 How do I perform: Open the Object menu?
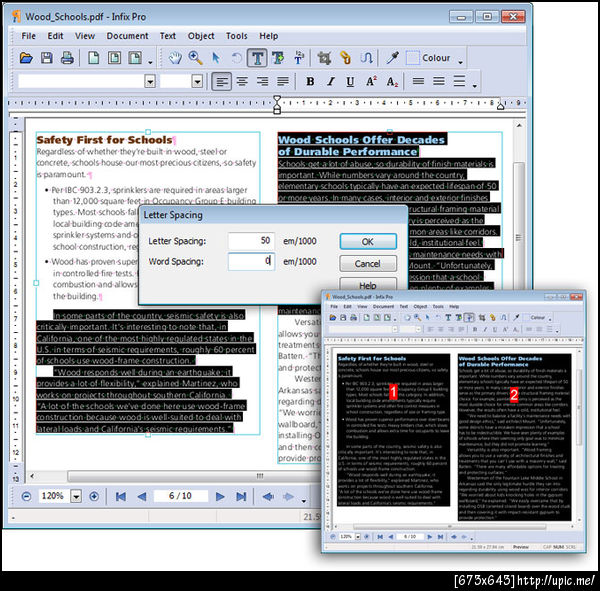201,36
